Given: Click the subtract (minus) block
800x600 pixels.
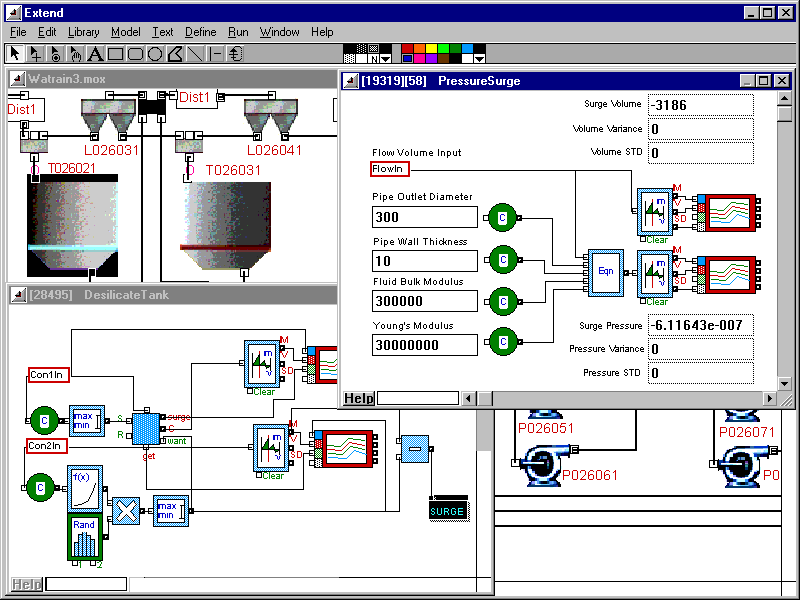Looking at the screenshot, I should click(x=415, y=449).
